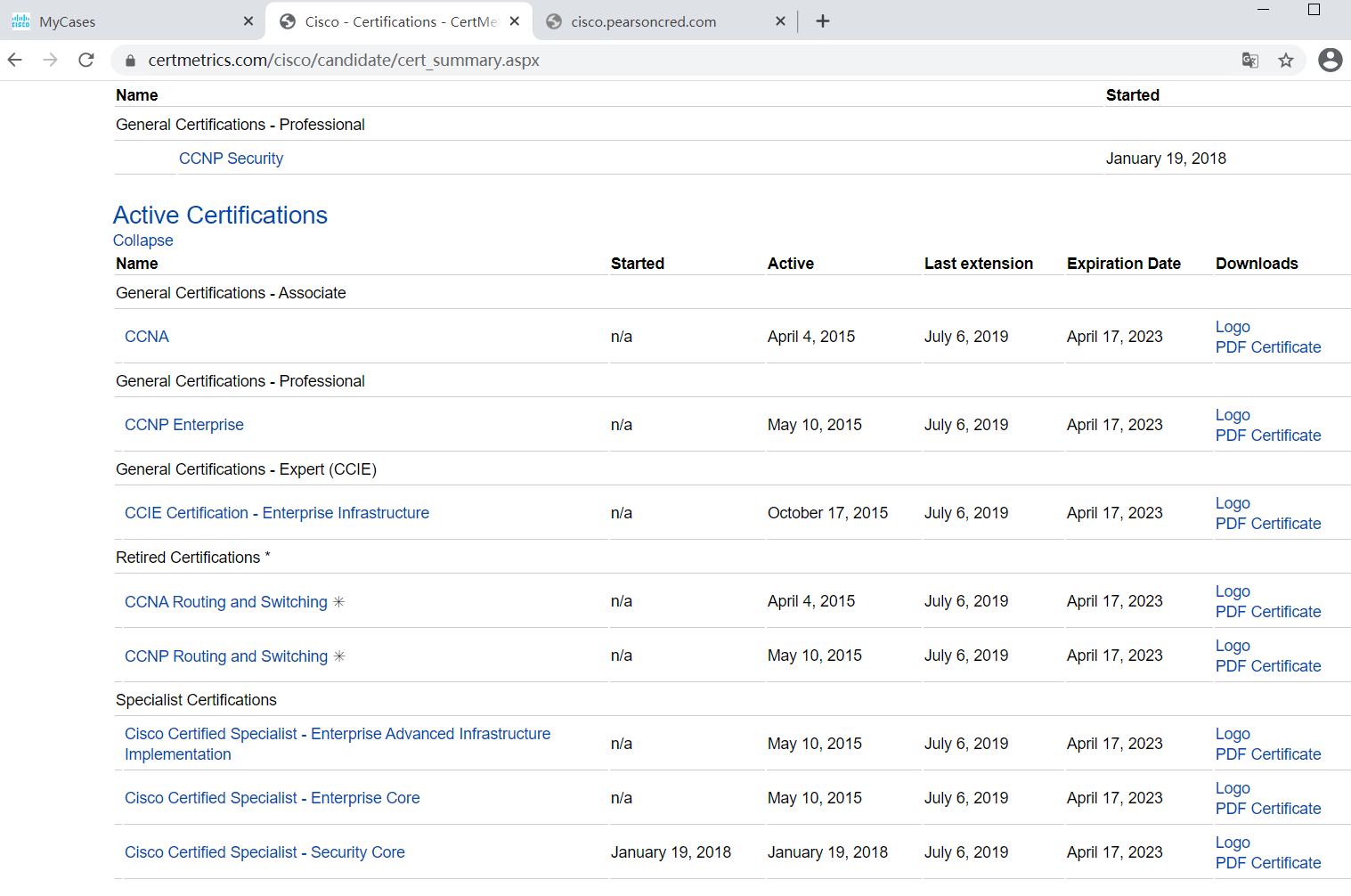1351x896 pixels.
Task: Open Cisco Certified Specialist - Security Core
Action: click(x=265, y=852)
